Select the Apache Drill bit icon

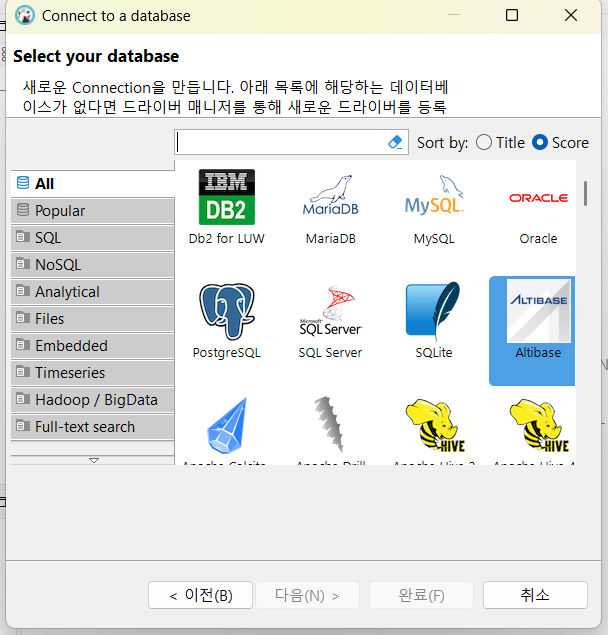(x=329, y=424)
